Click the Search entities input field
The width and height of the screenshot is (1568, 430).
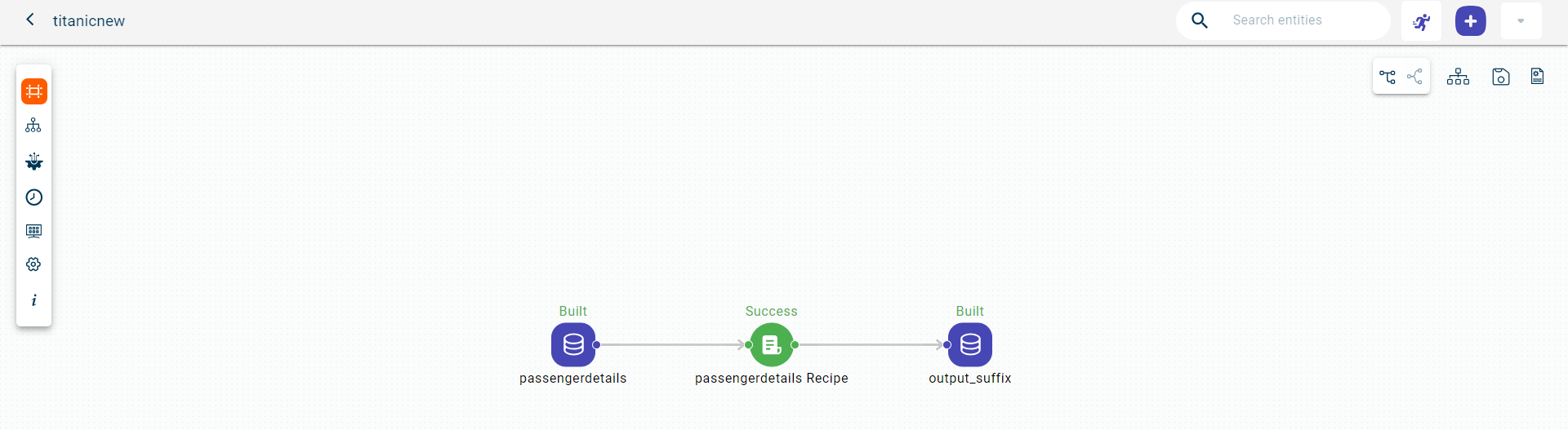(1303, 20)
